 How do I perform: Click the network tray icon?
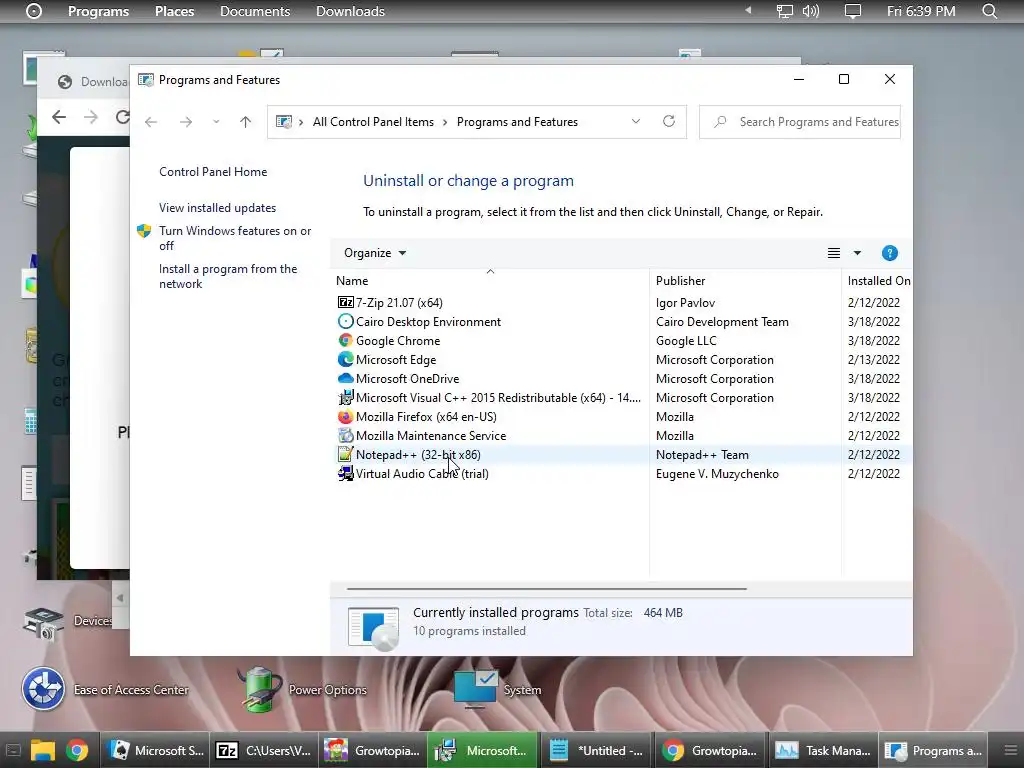784,11
